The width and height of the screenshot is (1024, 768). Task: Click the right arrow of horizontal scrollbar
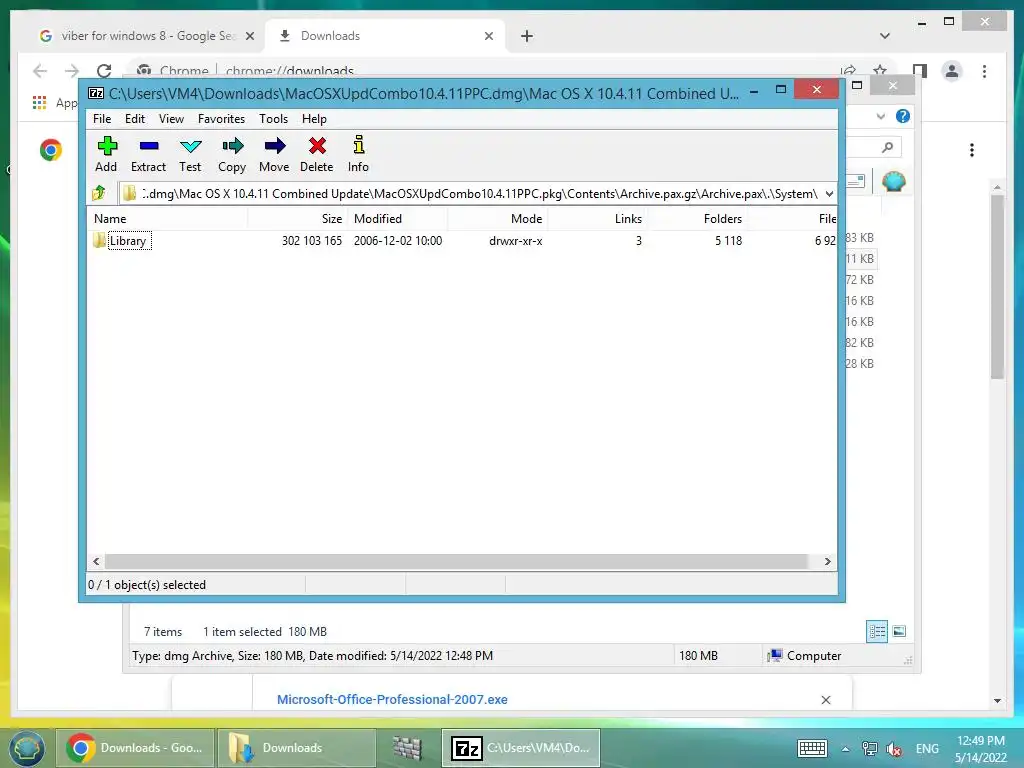pyautogui.click(x=827, y=562)
